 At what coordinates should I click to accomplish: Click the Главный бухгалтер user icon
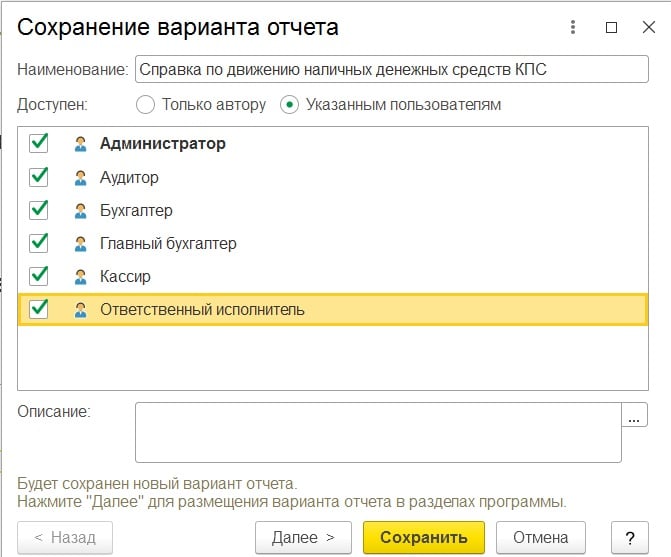pyautogui.click(x=81, y=243)
